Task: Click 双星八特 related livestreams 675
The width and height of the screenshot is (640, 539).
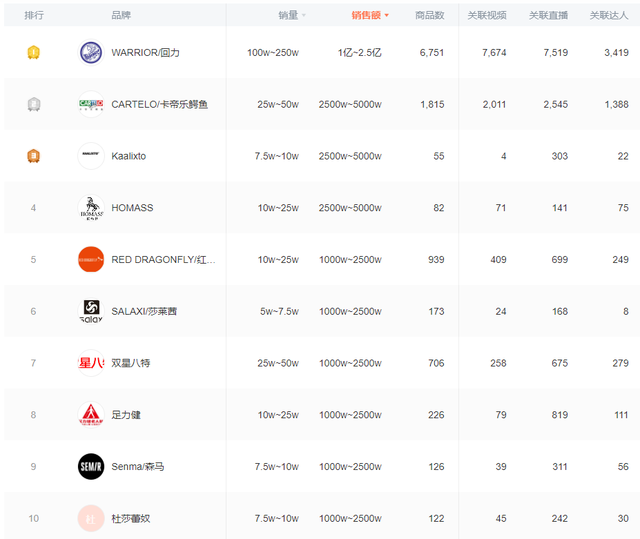Action: (560, 363)
